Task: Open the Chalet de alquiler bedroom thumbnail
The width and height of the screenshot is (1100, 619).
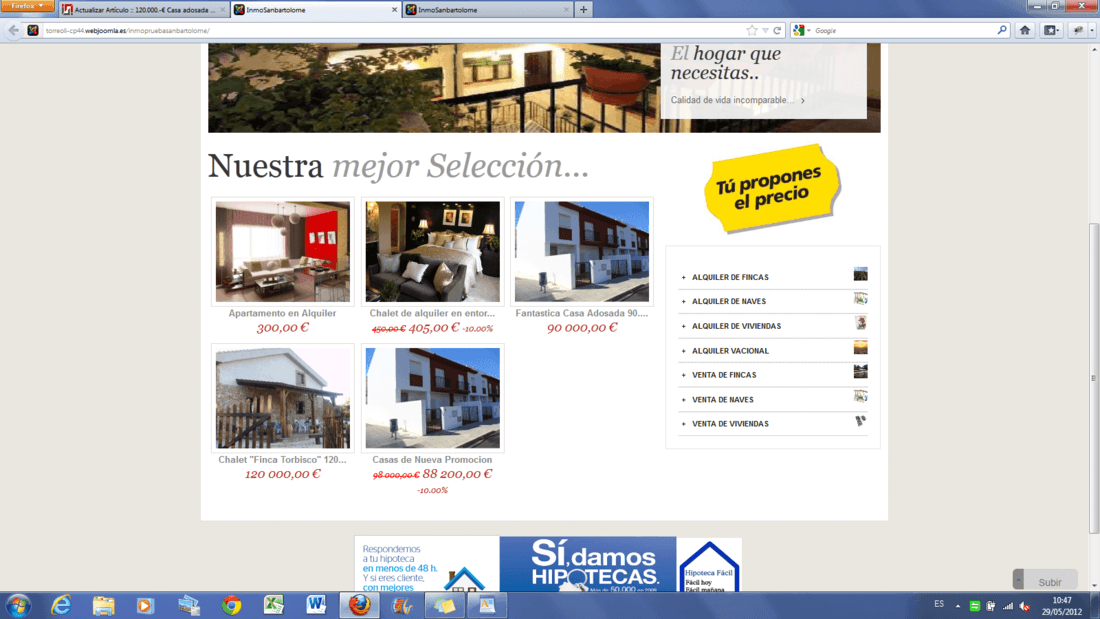Action: [x=432, y=252]
